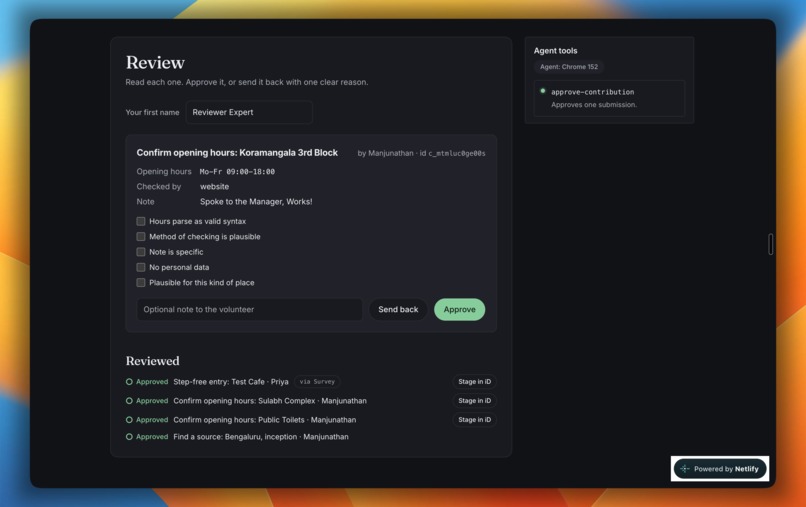
Task: Click 'Confirm opening hours: Sulabh Complex' entry text
Action: point(244,401)
